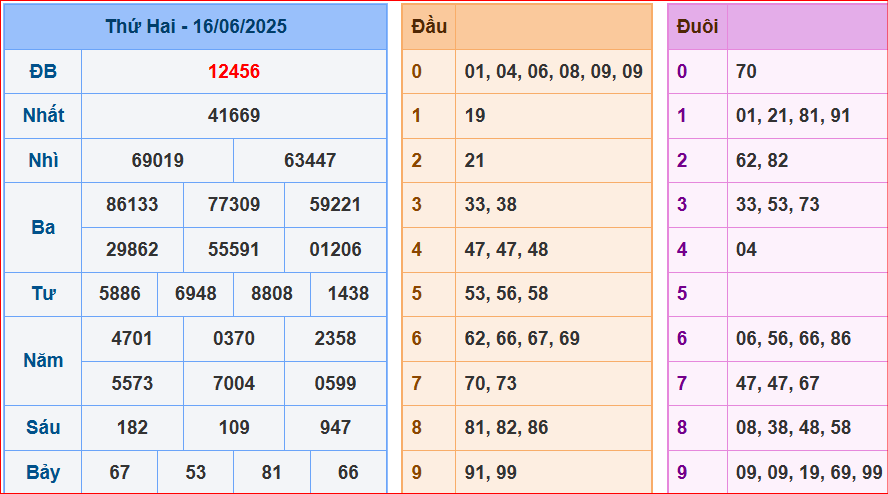This screenshot has width=888, height=494.
Task: Click Đuôi values 09, 09, 19, 69, 99
Action: pos(809,472)
